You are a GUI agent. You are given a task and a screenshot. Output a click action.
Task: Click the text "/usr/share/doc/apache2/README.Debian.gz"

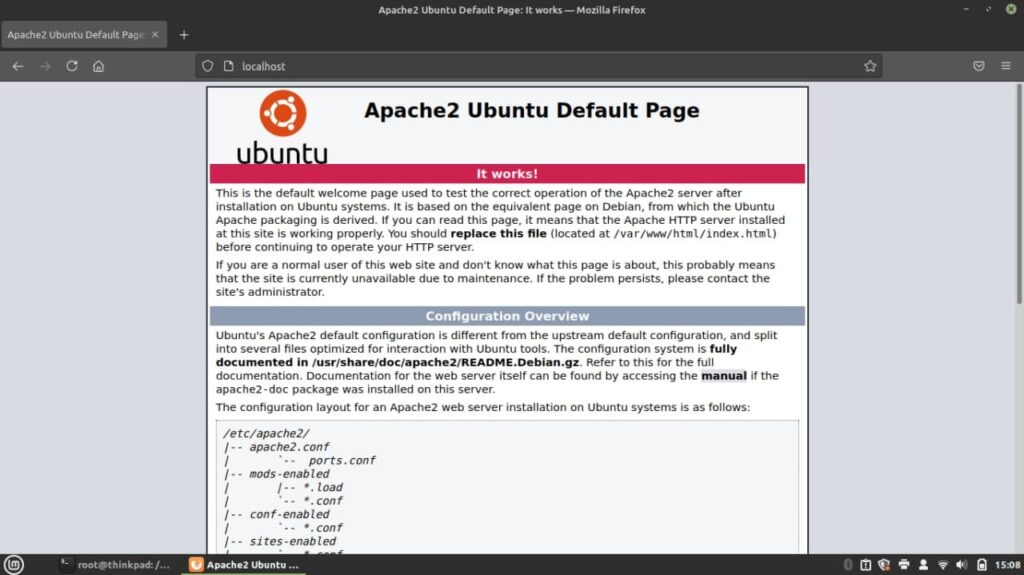[445, 362]
